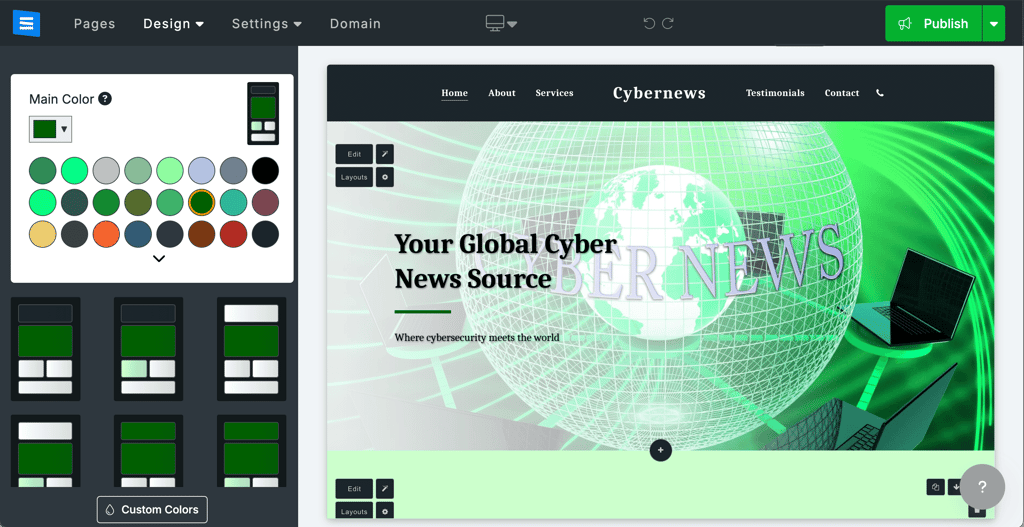Click Edit on the hero section
The height and width of the screenshot is (527, 1024).
point(354,154)
